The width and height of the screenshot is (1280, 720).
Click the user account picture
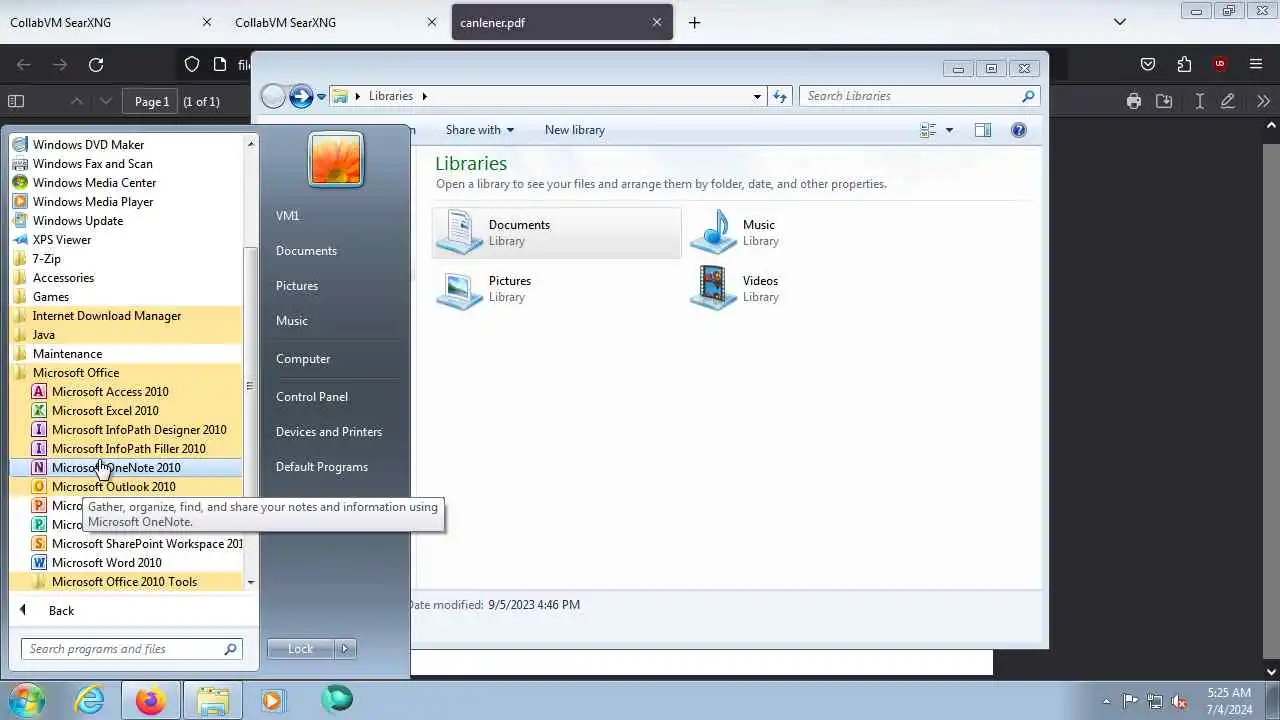[x=336, y=159]
